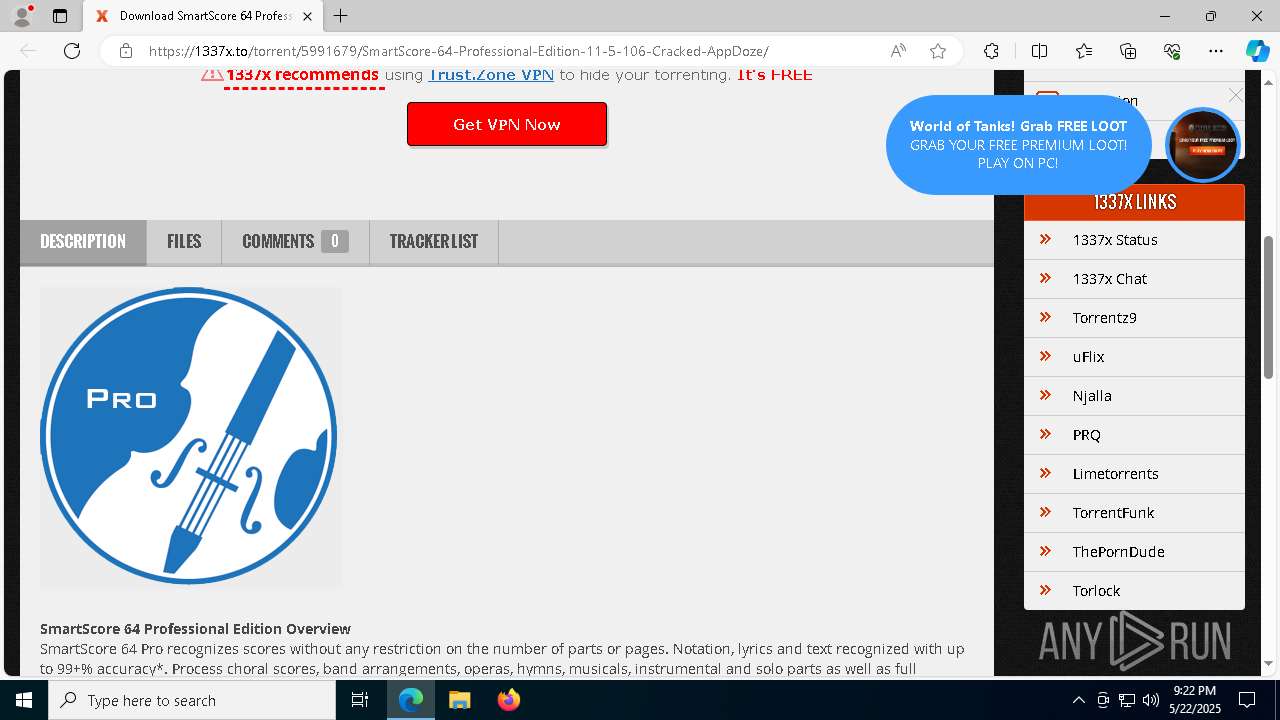Add page to favorites star
1280x720 pixels.
938,51
